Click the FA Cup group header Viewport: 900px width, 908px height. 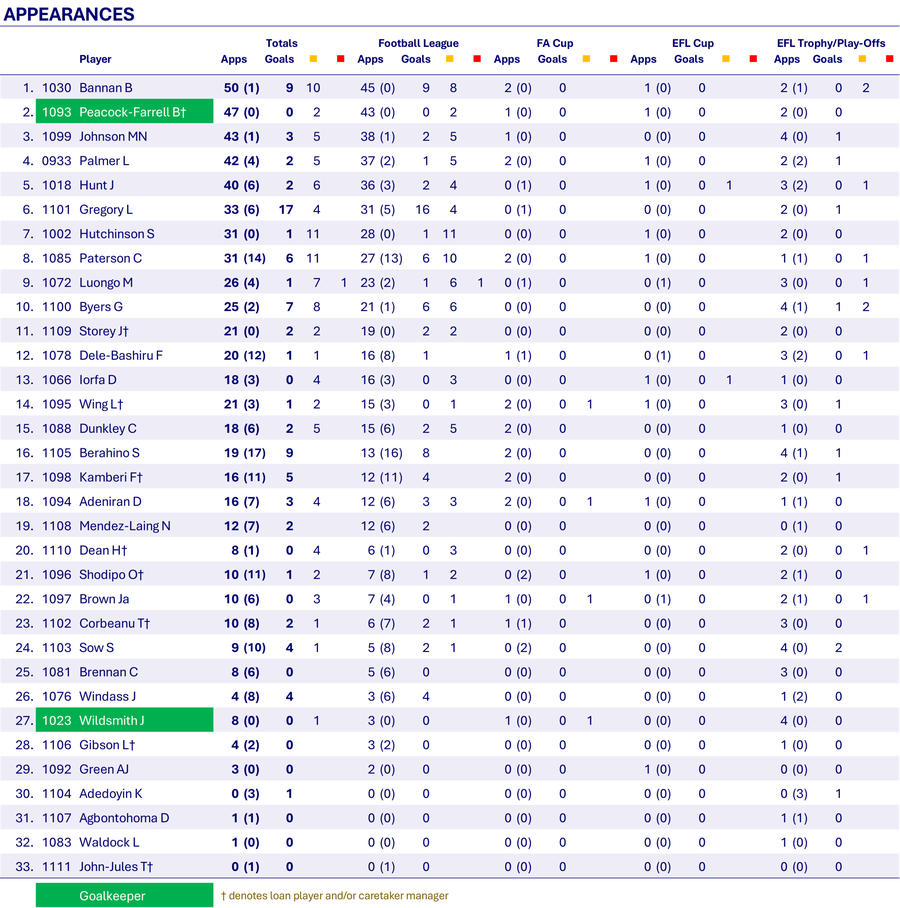coord(555,43)
